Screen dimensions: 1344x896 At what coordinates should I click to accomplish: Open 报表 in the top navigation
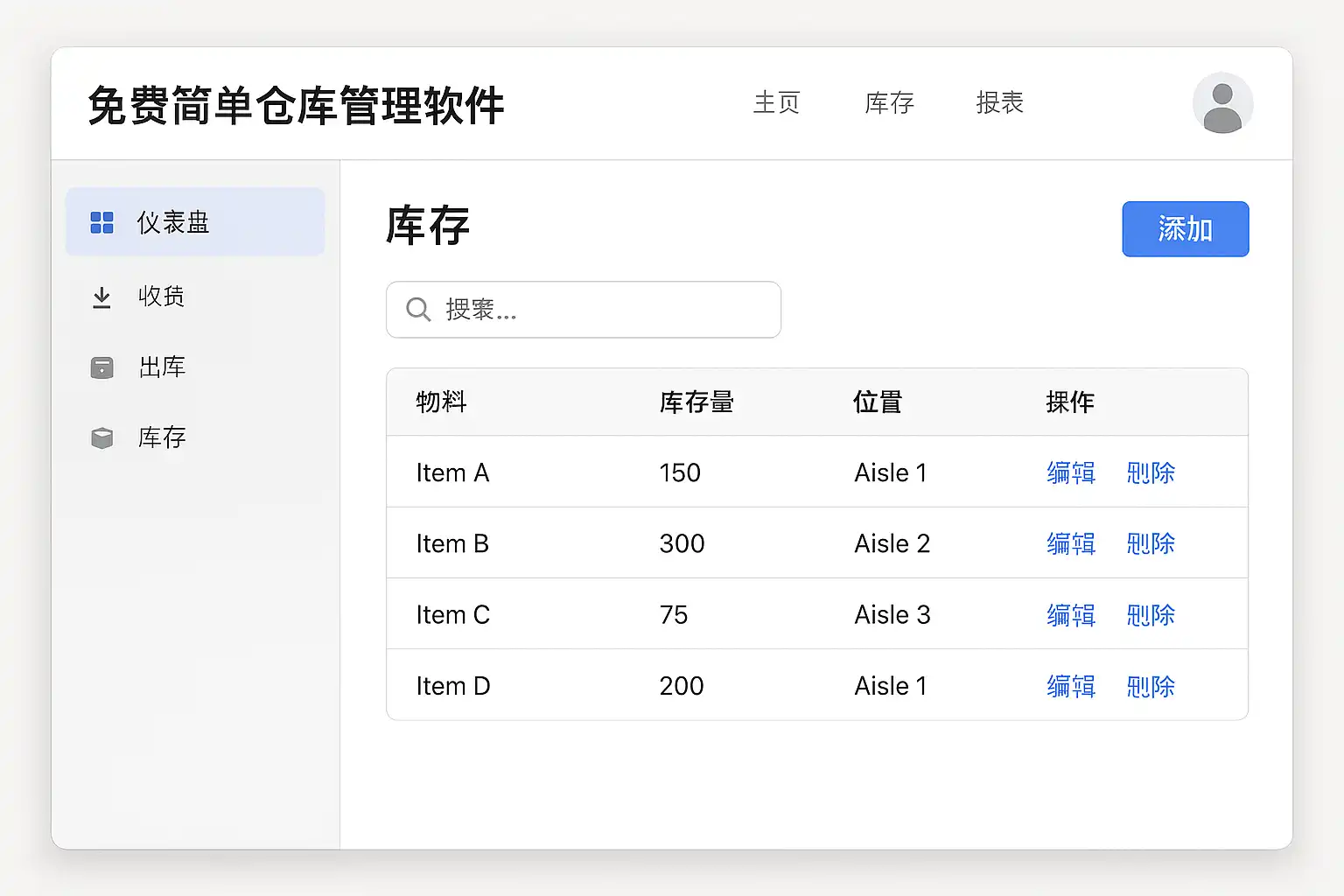[999, 103]
